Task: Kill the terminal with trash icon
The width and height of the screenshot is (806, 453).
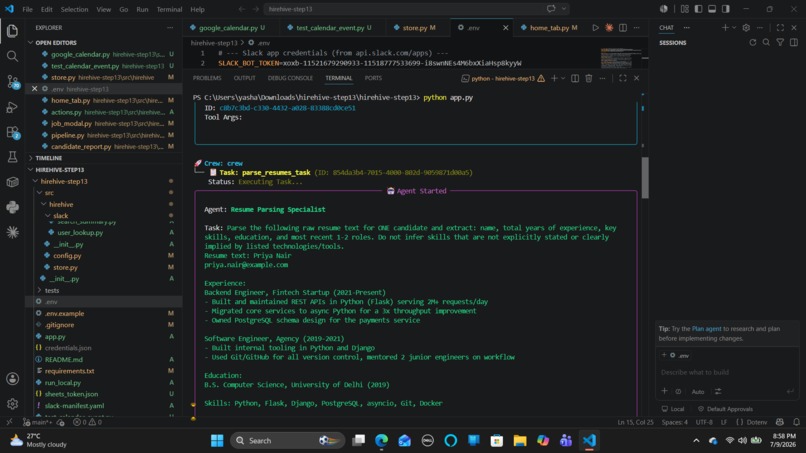Action: pos(589,78)
